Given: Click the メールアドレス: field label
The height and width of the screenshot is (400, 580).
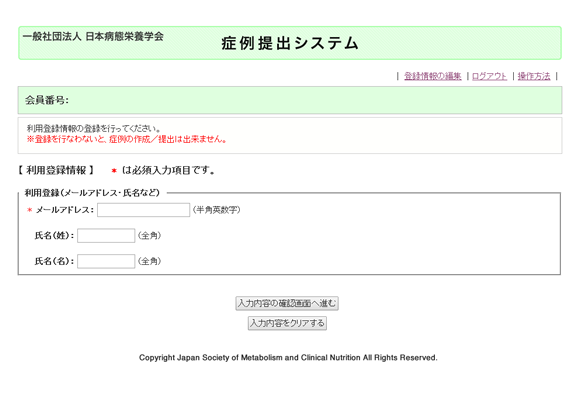Looking at the screenshot, I should click(x=64, y=210).
